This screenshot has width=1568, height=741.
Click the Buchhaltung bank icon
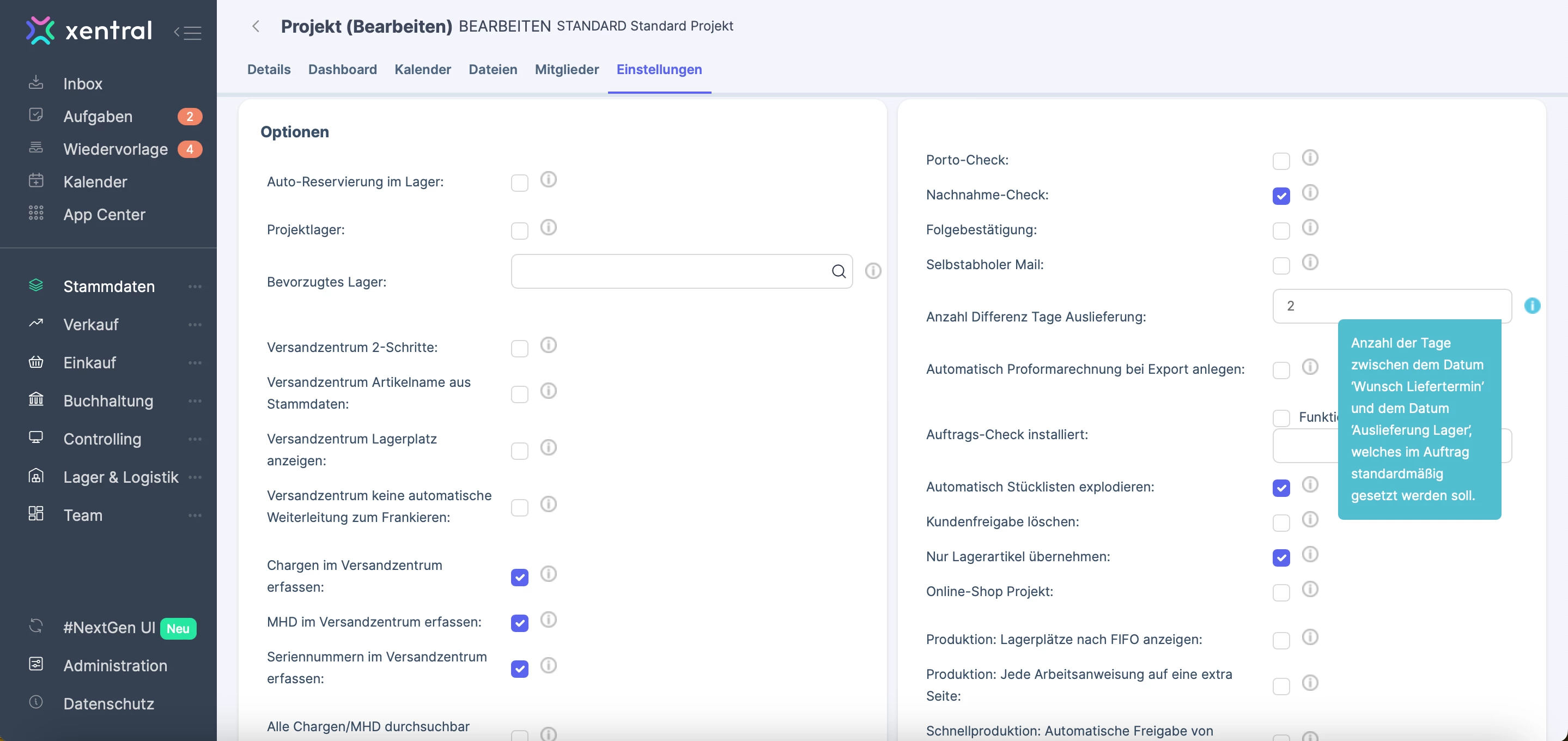[x=36, y=399]
